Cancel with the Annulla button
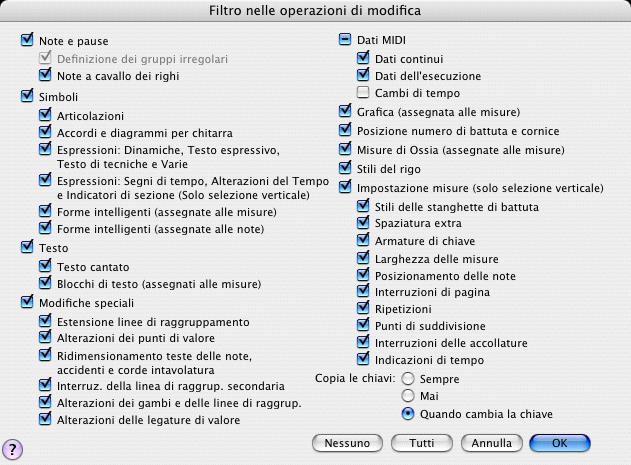 [491, 442]
